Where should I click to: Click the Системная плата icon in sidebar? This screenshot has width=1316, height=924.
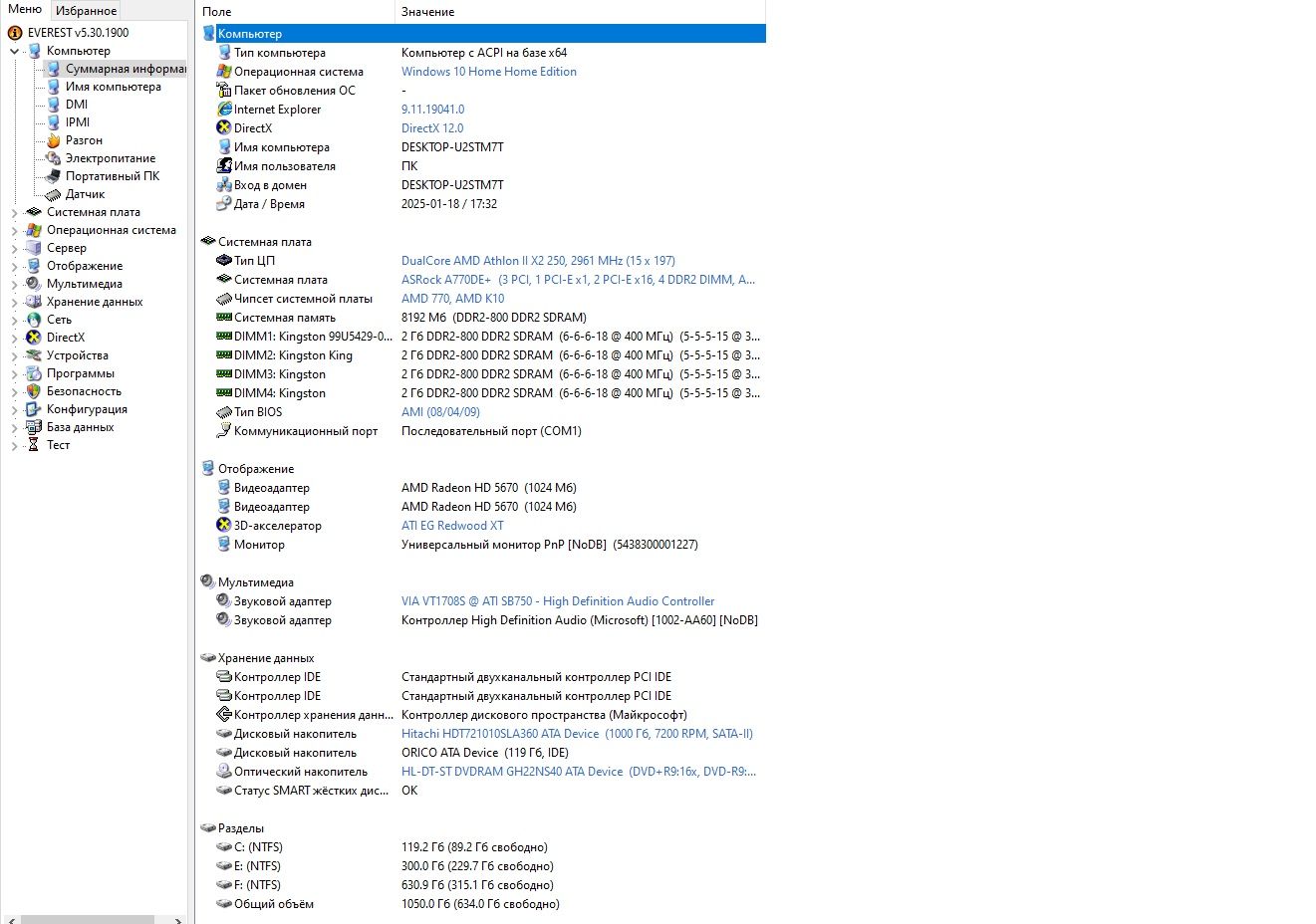(x=34, y=212)
